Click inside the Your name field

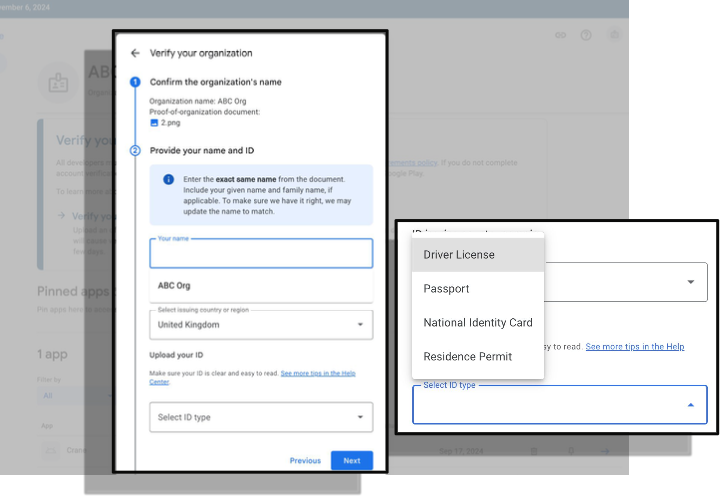tap(261, 253)
